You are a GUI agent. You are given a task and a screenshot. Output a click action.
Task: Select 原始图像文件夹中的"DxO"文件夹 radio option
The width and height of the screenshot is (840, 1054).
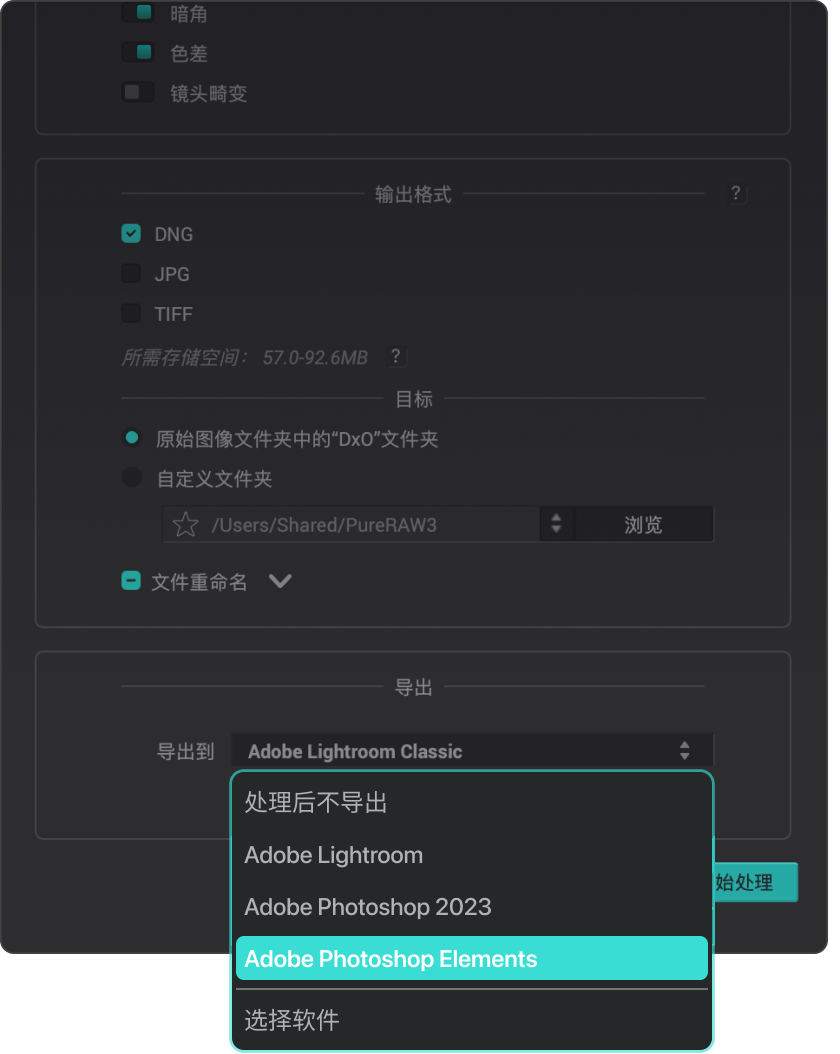[x=132, y=438]
